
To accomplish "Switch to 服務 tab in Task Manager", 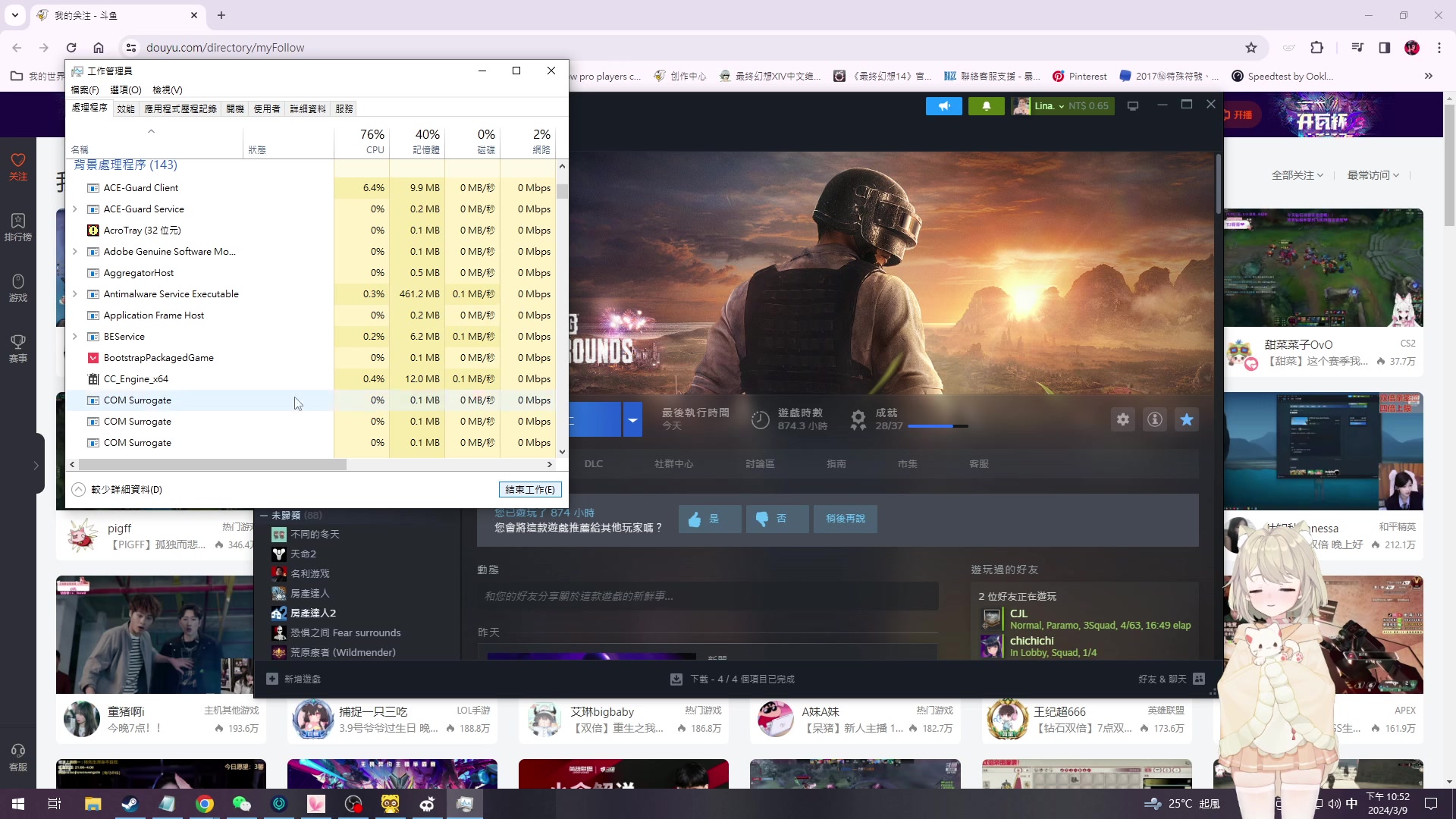I will [344, 108].
